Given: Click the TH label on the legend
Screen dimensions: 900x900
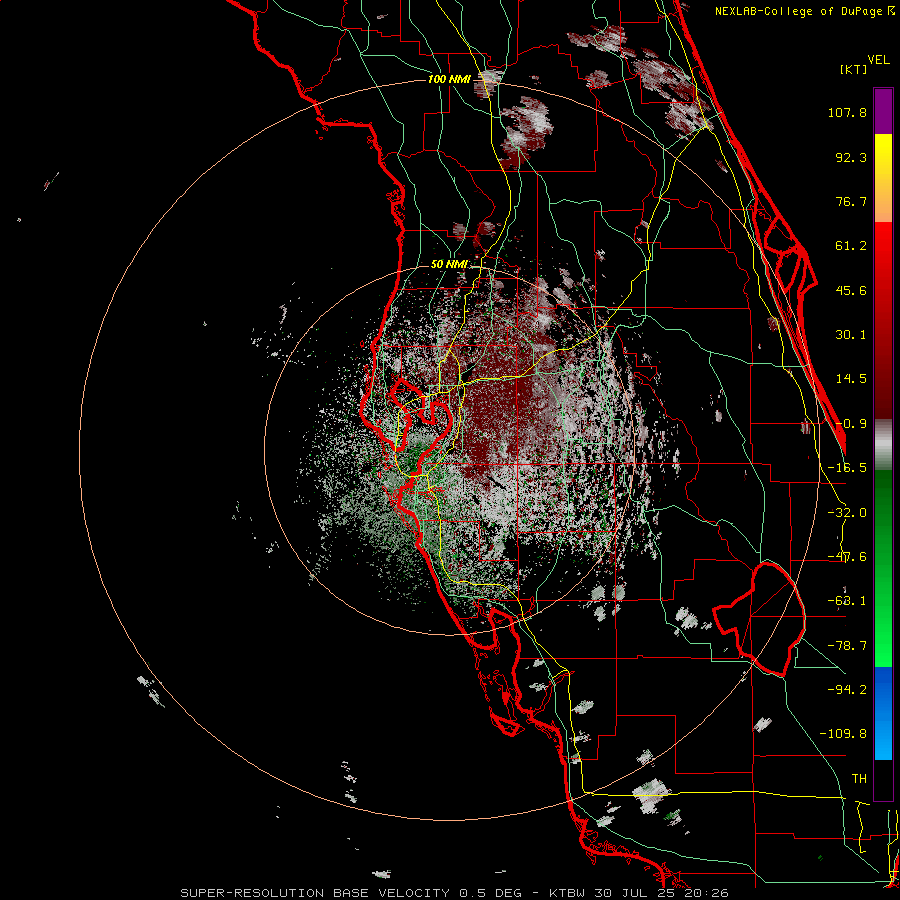Looking at the screenshot, I should [x=859, y=778].
